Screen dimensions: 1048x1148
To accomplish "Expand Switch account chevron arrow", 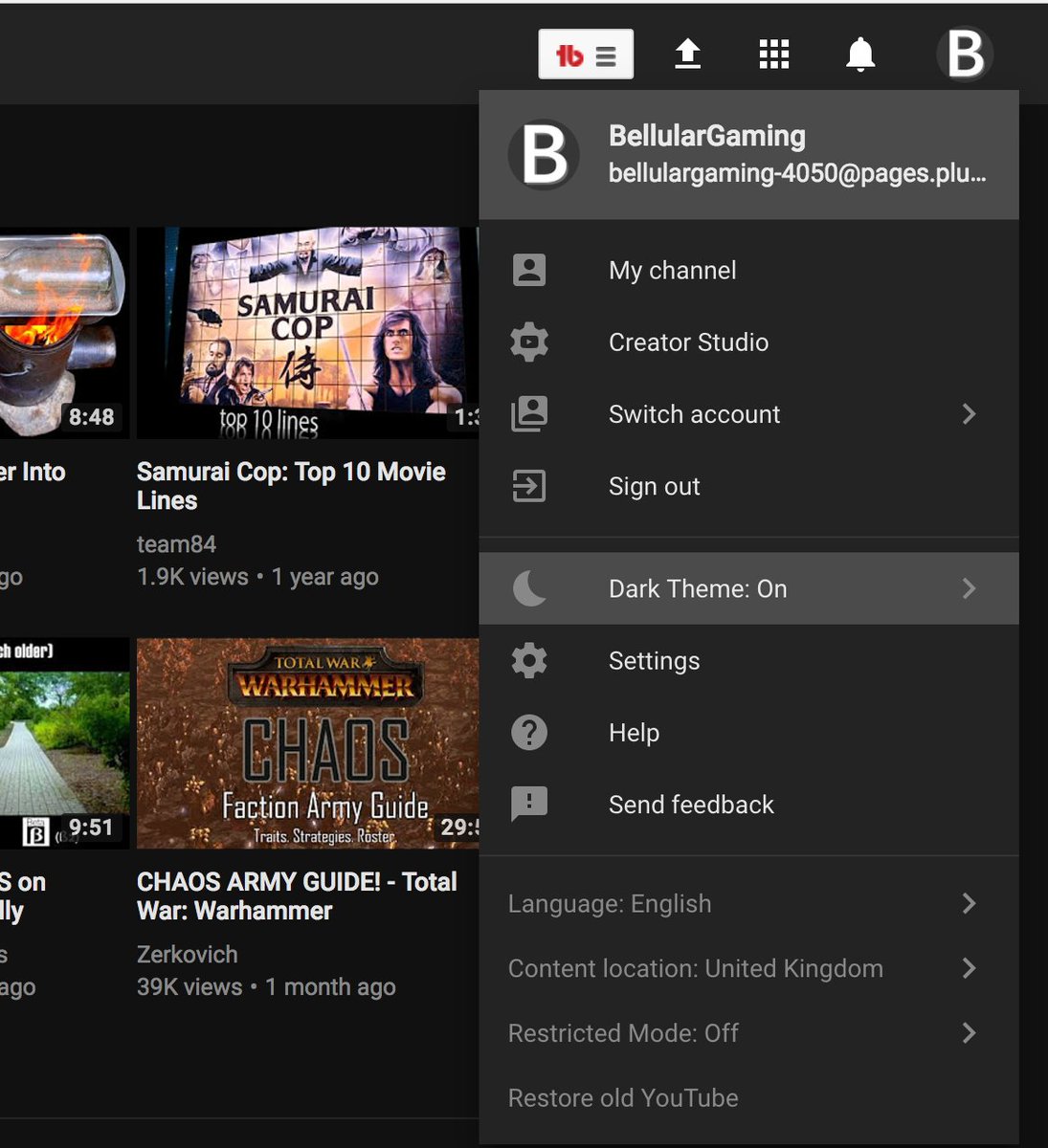I will [x=969, y=413].
